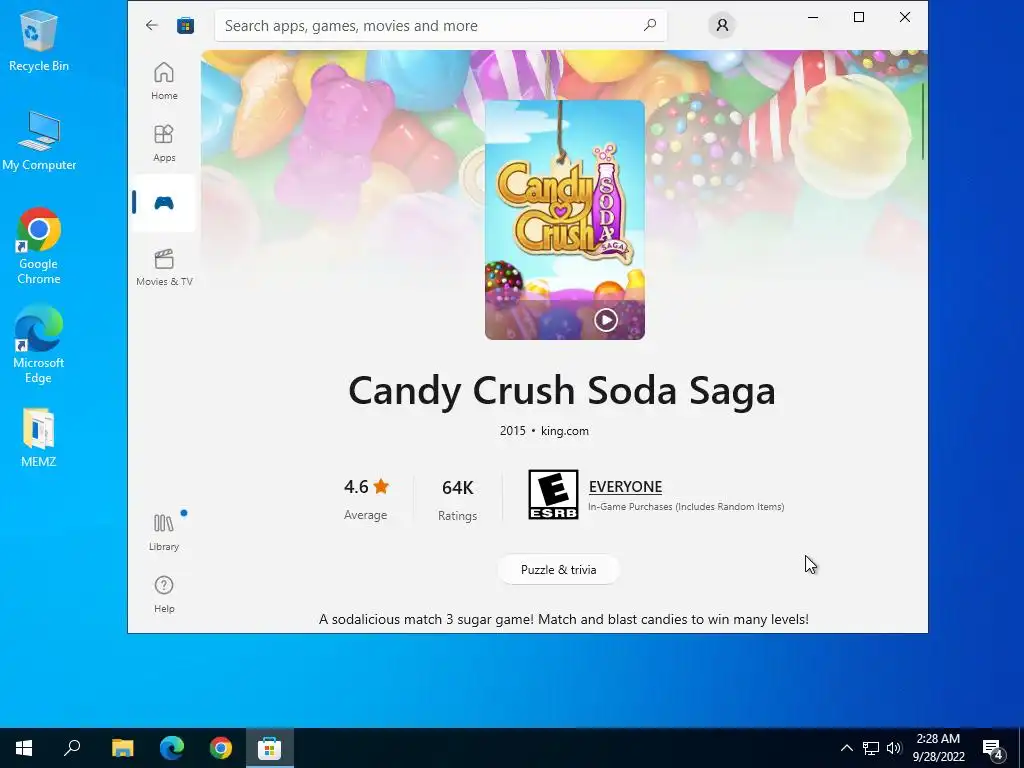This screenshot has height=768, width=1024.
Task: Maximize the Microsoft Store window
Action: [x=859, y=18]
